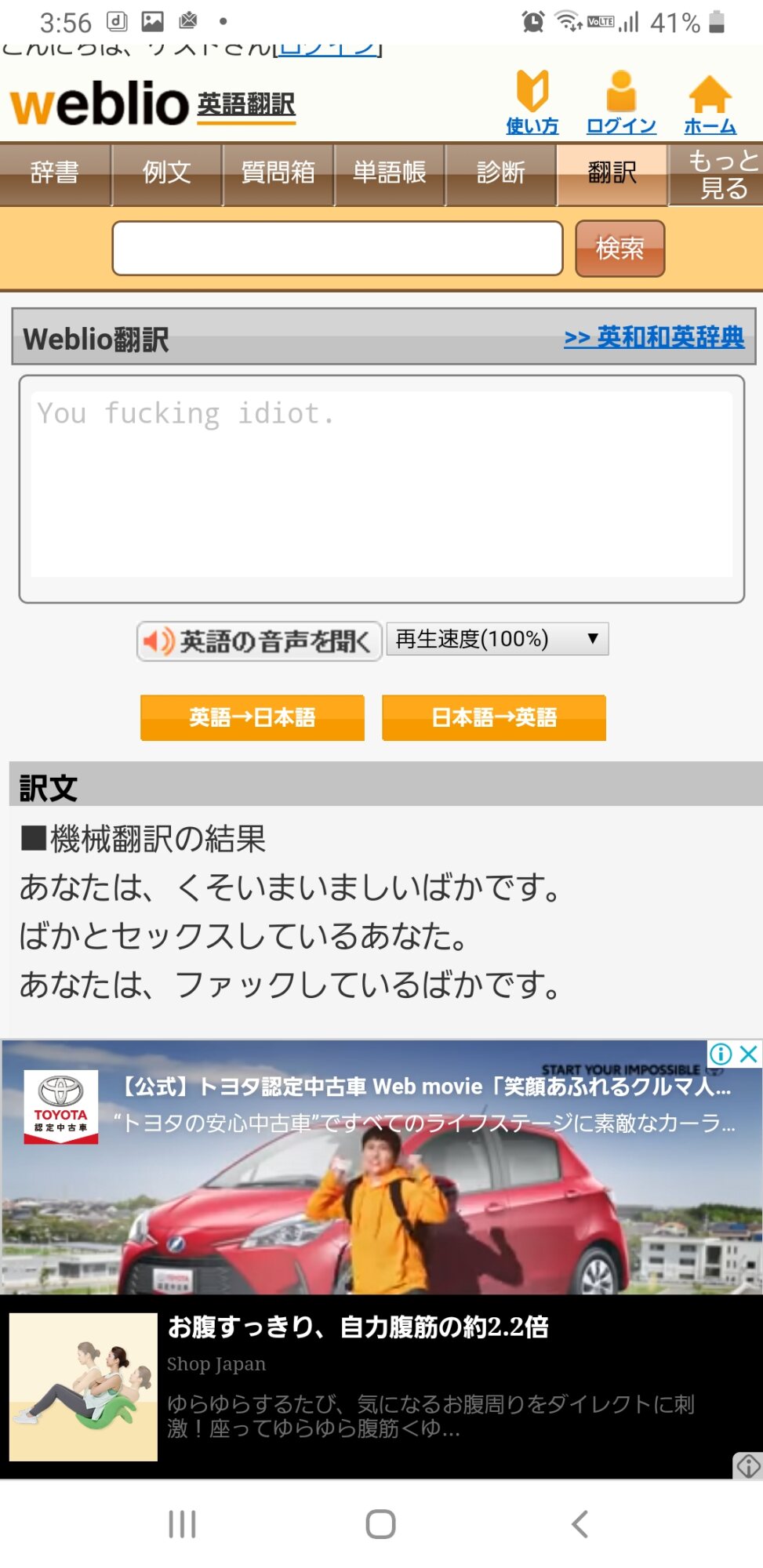Open the 単語帳 tab
763x1568 pixels.
pyautogui.click(x=390, y=174)
